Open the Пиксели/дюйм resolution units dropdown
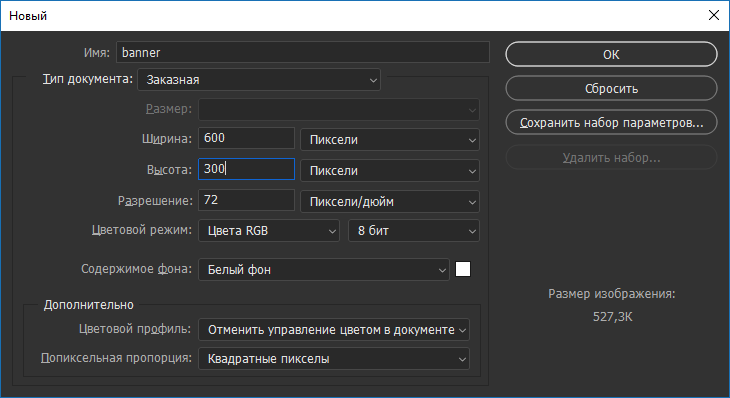This screenshot has height=398, width=730. tap(390, 202)
